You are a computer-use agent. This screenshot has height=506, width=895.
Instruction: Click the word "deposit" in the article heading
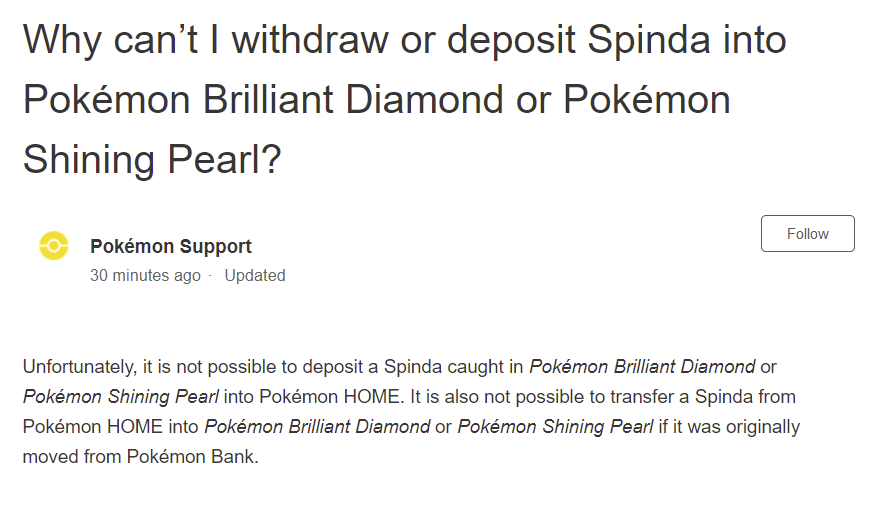pos(511,40)
